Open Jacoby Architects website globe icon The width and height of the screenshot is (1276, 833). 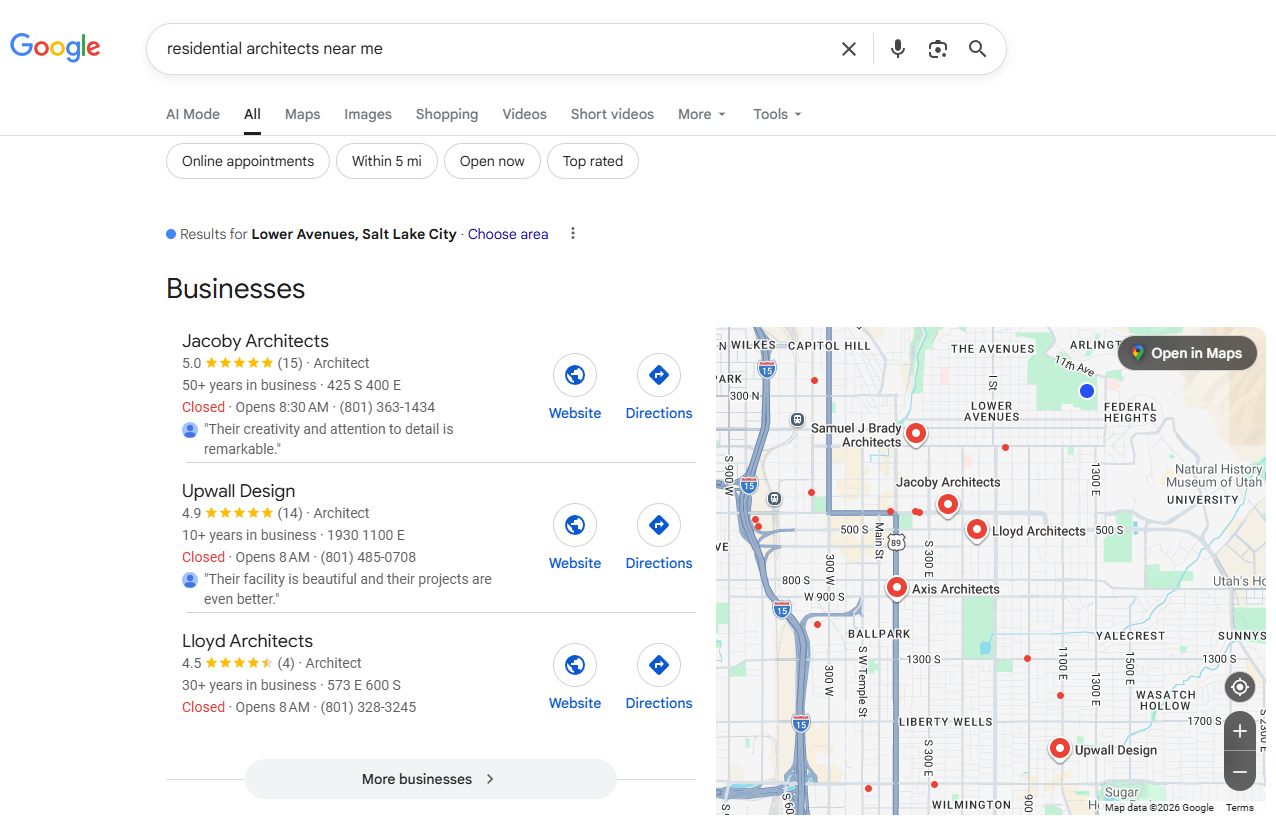pyautogui.click(x=575, y=376)
